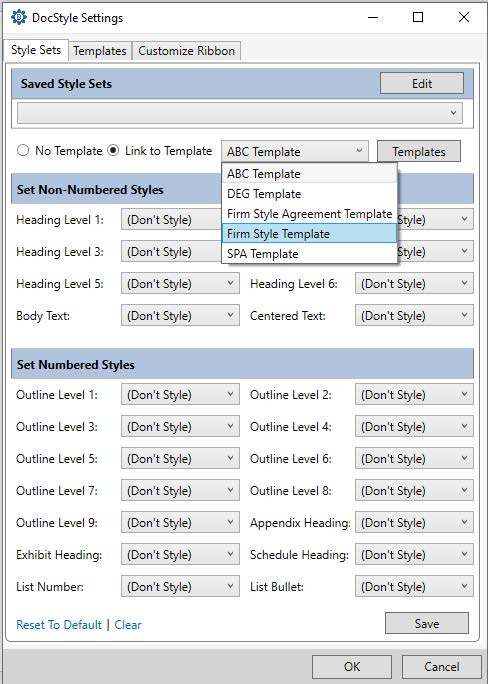Choose Firm Style Agreement Template entry

(x=310, y=214)
